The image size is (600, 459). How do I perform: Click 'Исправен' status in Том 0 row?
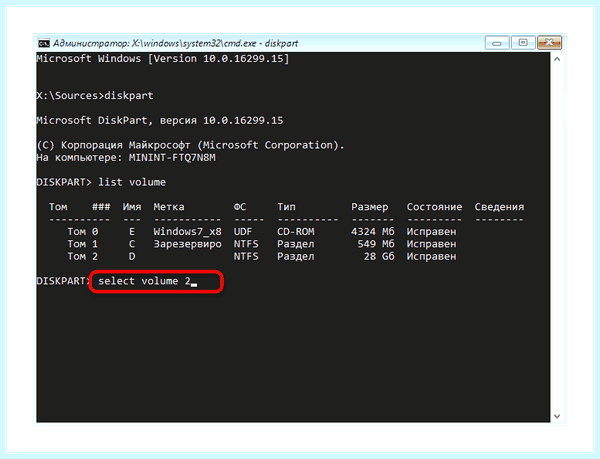[x=431, y=232]
